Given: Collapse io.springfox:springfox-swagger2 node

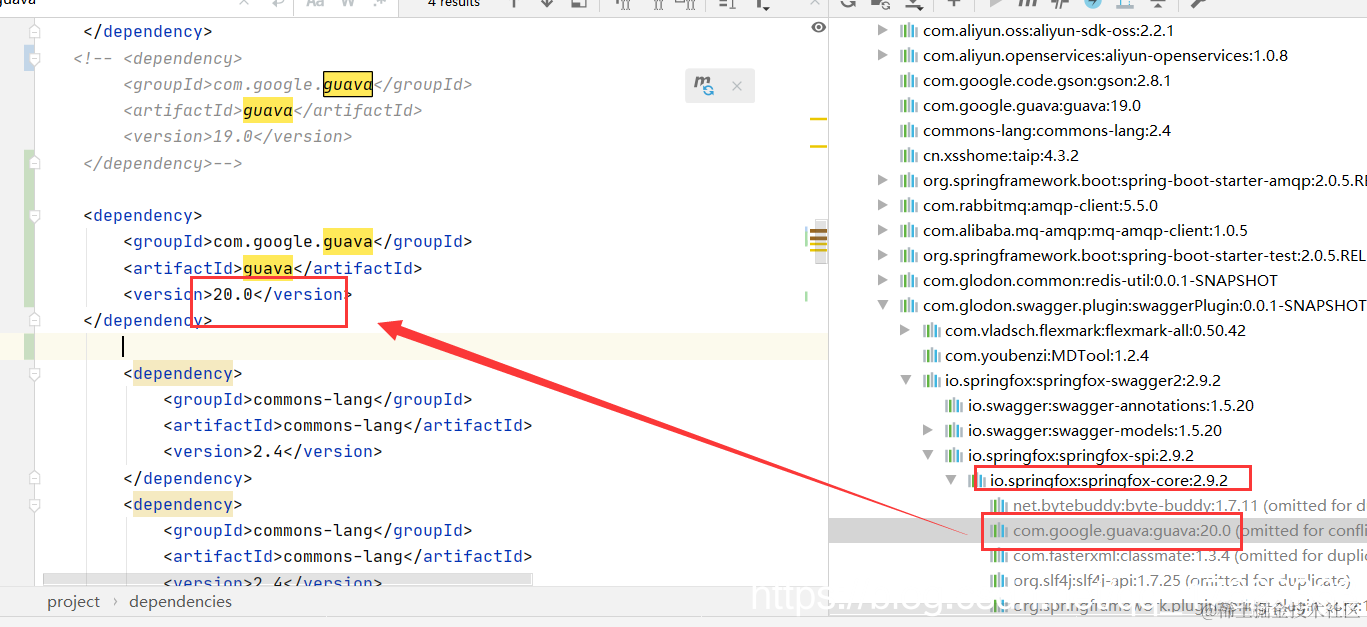Looking at the screenshot, I should (905, 381).
